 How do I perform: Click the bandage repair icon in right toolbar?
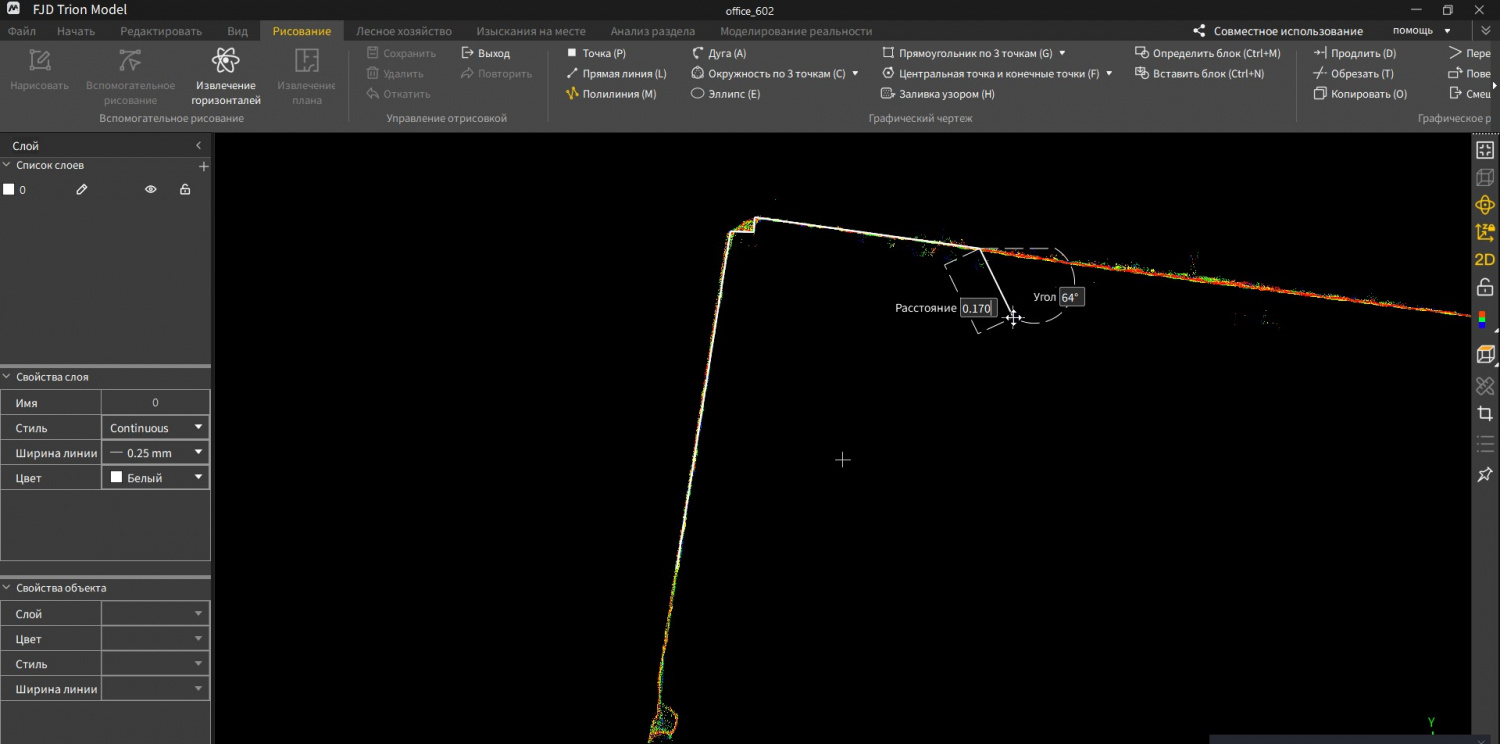pos(1485,385)
